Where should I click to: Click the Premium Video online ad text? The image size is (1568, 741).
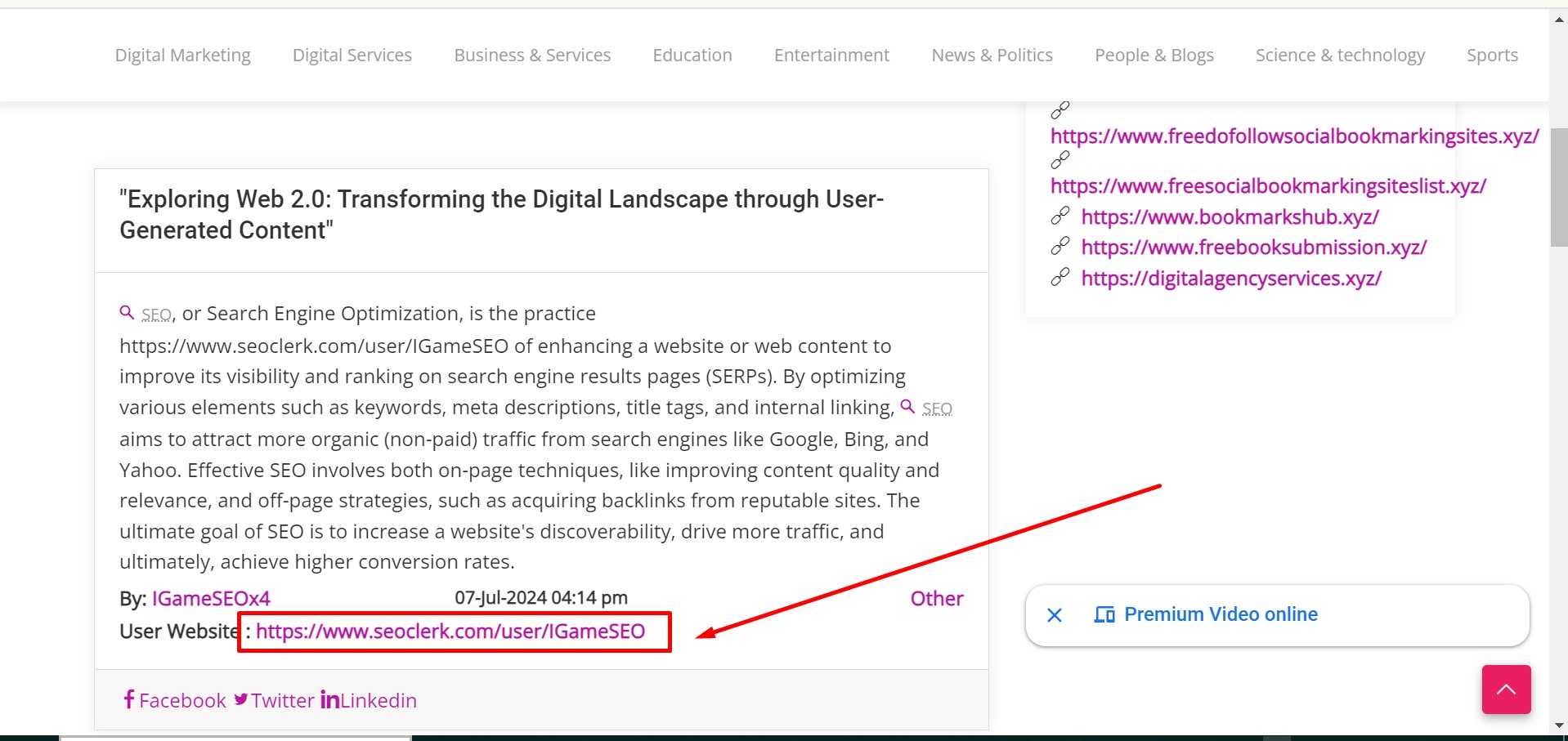click(1221, 614)
